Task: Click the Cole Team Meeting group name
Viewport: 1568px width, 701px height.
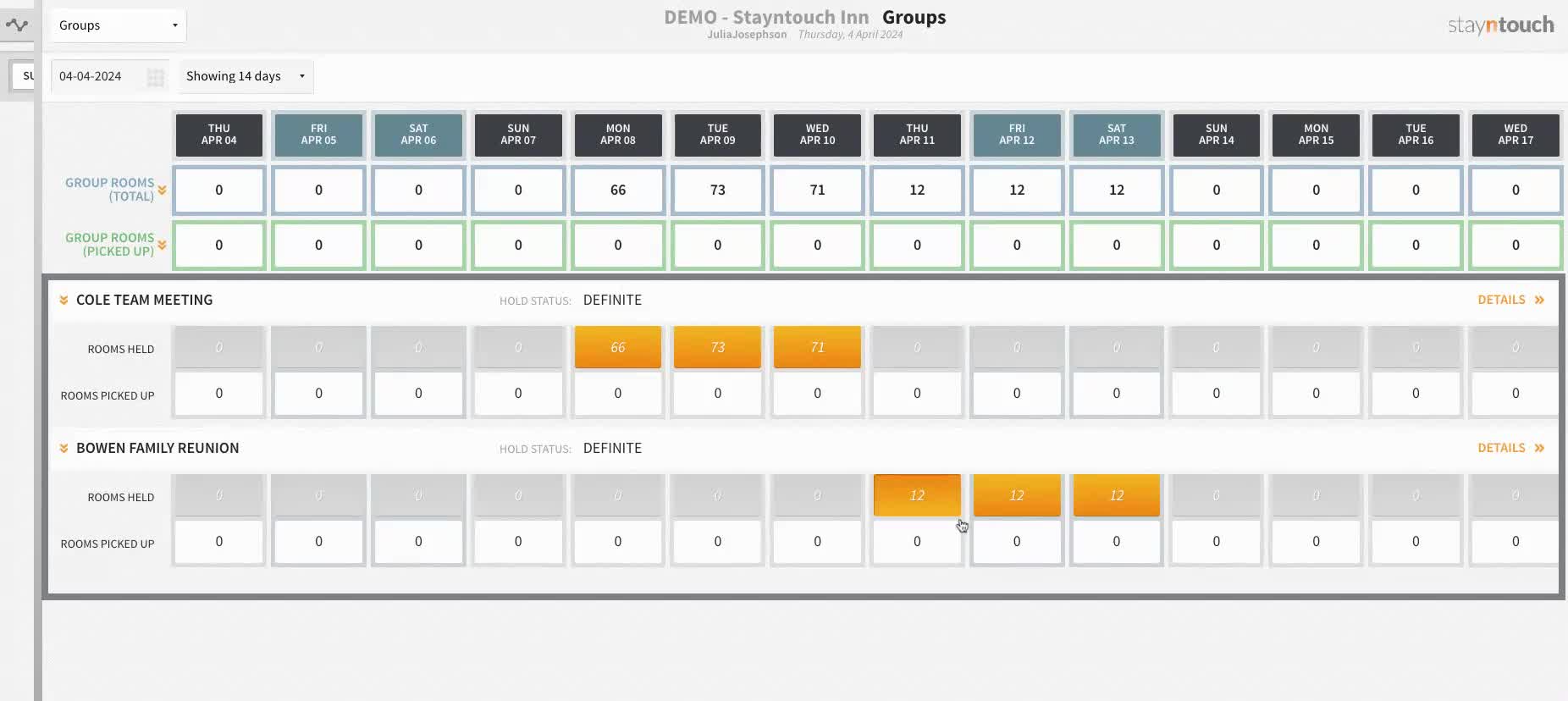Action: pos(145,300)
